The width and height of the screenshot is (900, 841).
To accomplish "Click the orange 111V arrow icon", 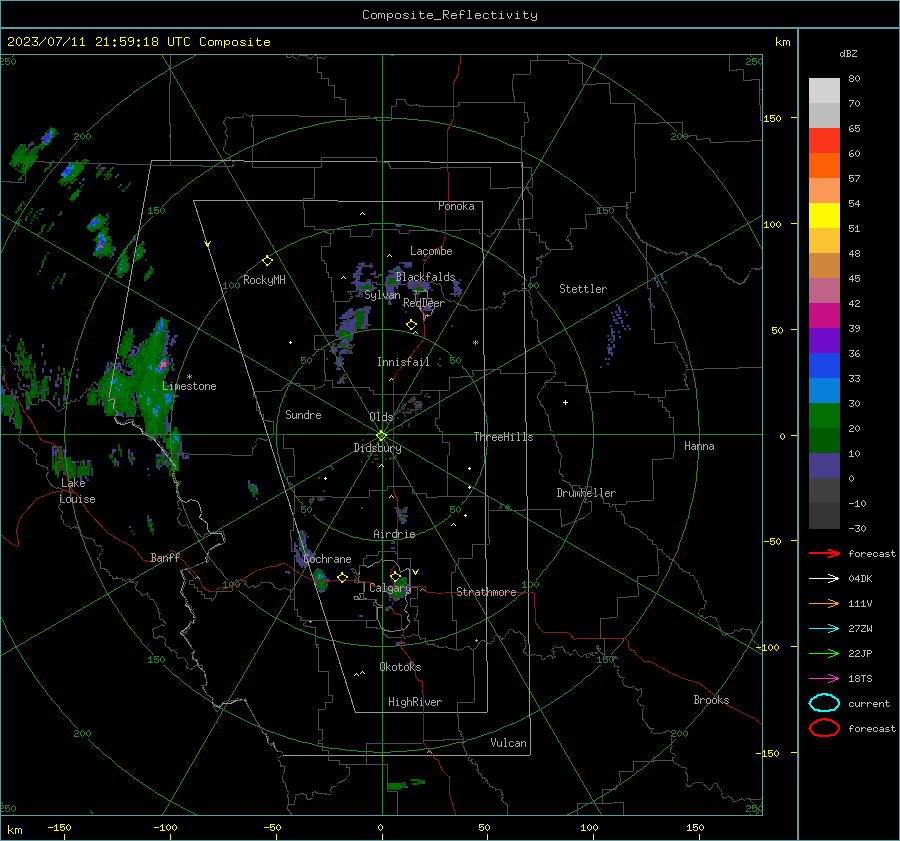I will (x=824, y=603).
